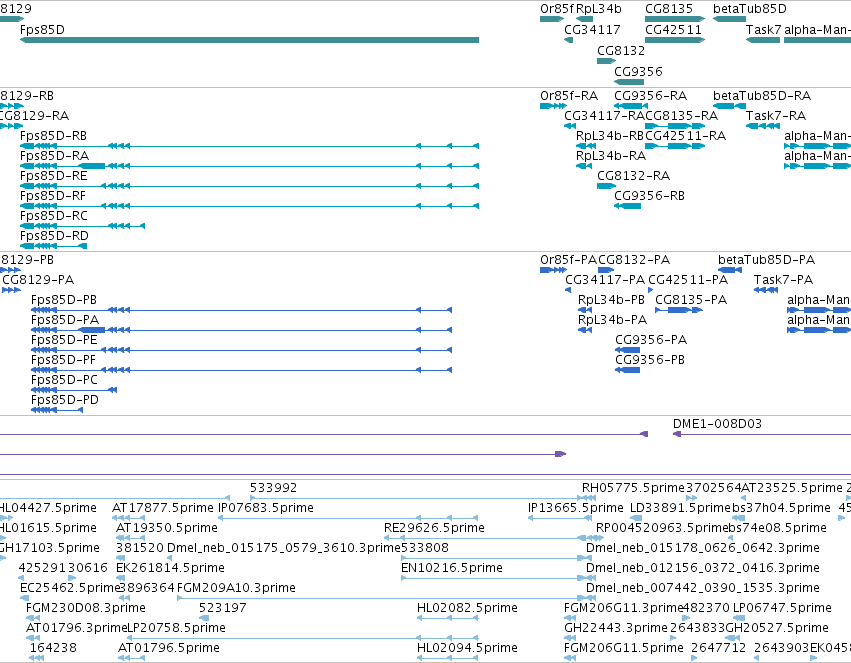Click the Fps85D-RC transcript label

(54, 216)
